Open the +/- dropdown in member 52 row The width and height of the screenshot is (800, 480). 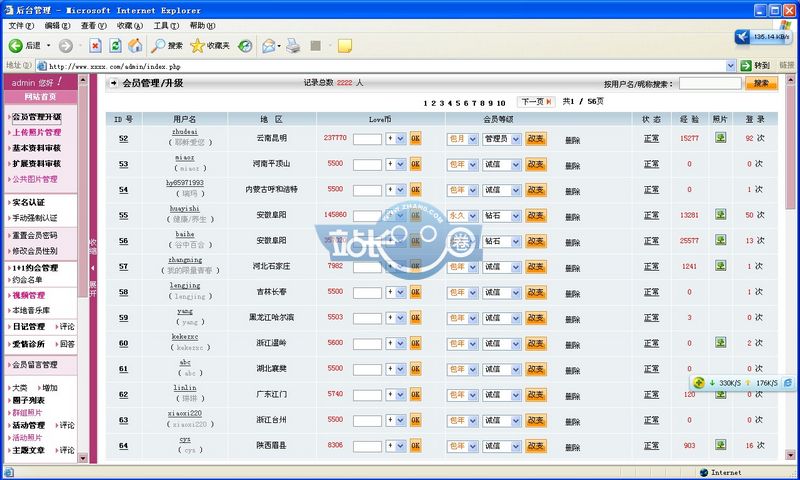pos(395,139)
